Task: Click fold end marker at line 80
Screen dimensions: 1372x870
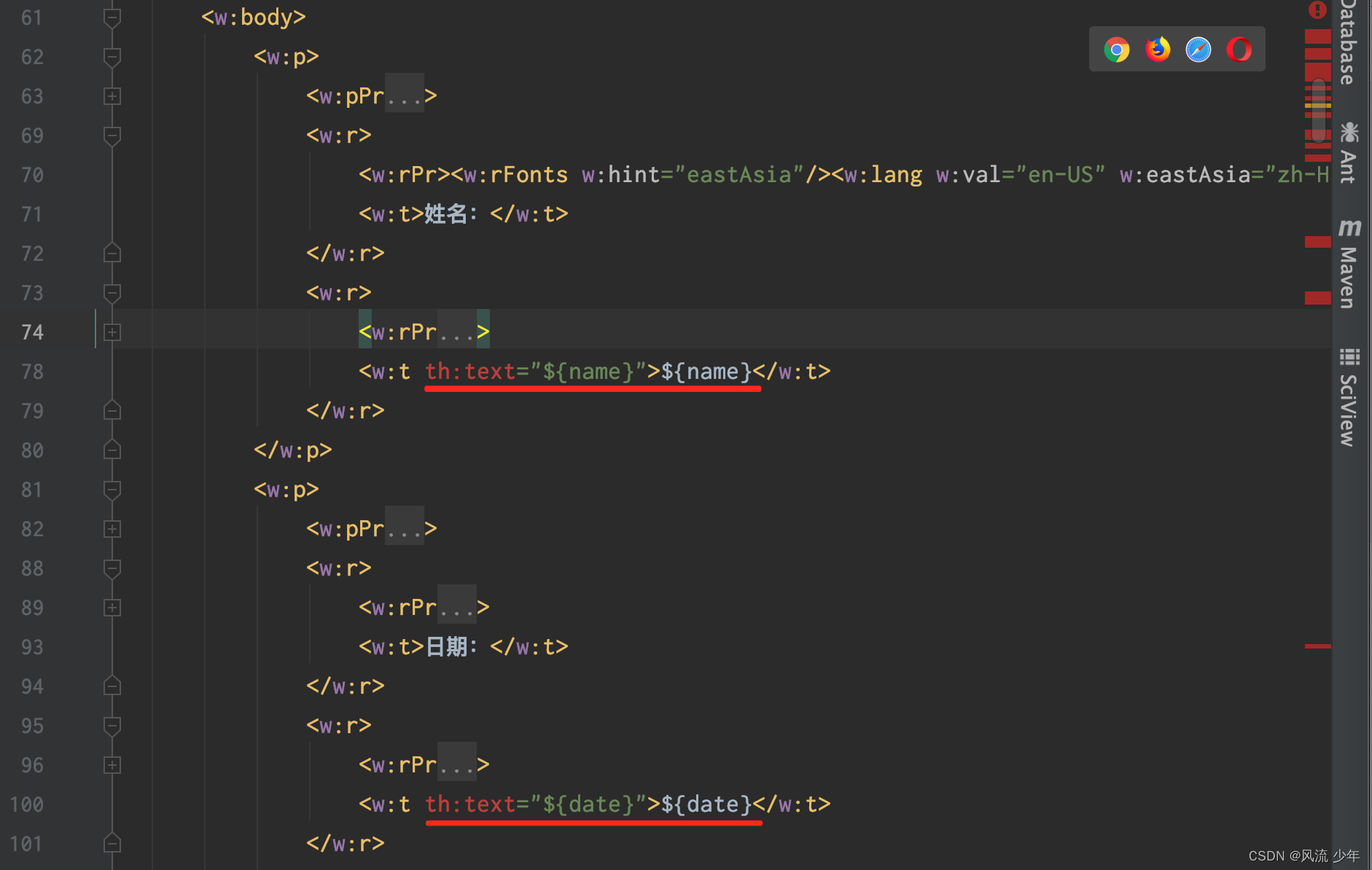Action: [112, 450]
